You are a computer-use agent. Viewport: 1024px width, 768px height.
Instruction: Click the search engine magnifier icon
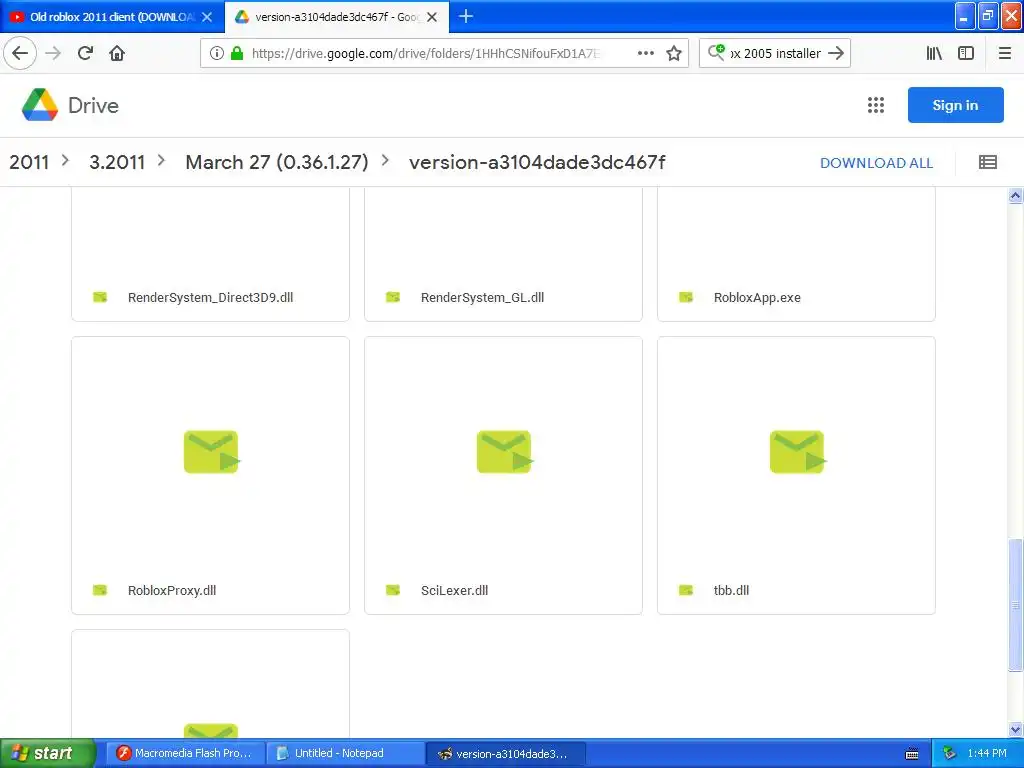(x=716, y=52)
